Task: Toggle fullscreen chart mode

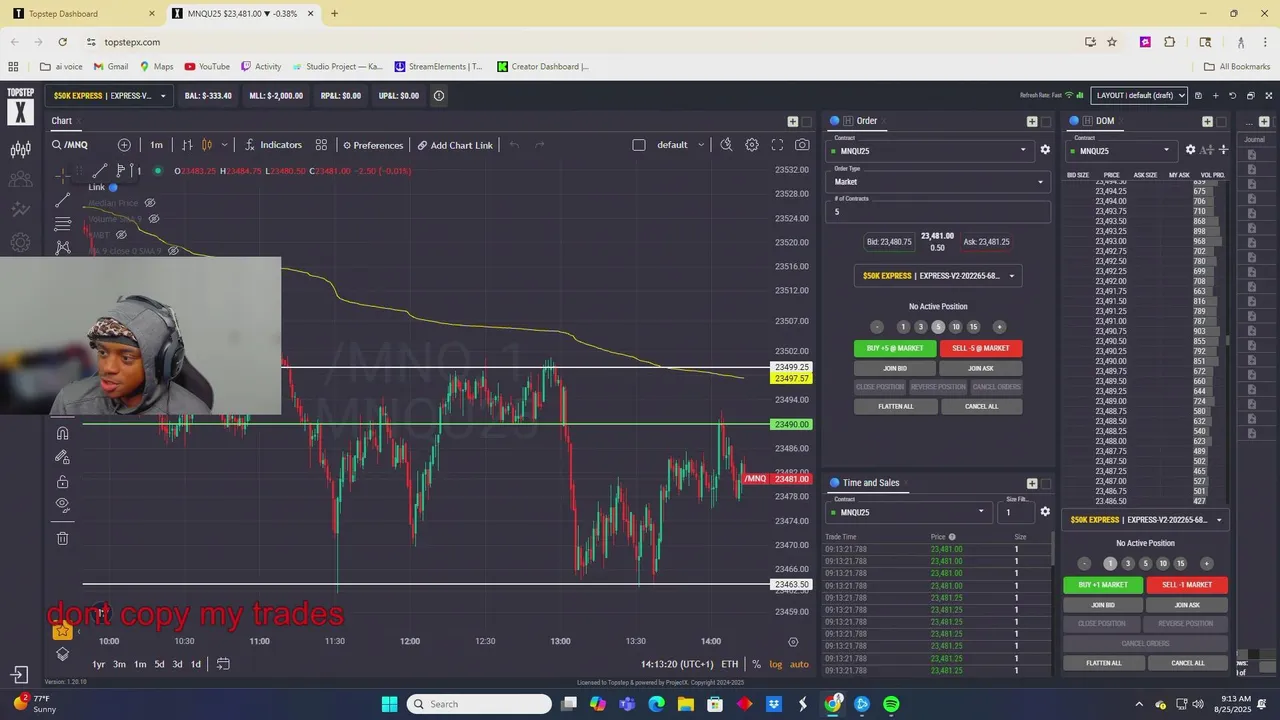Action: click(x=777, y=145)
